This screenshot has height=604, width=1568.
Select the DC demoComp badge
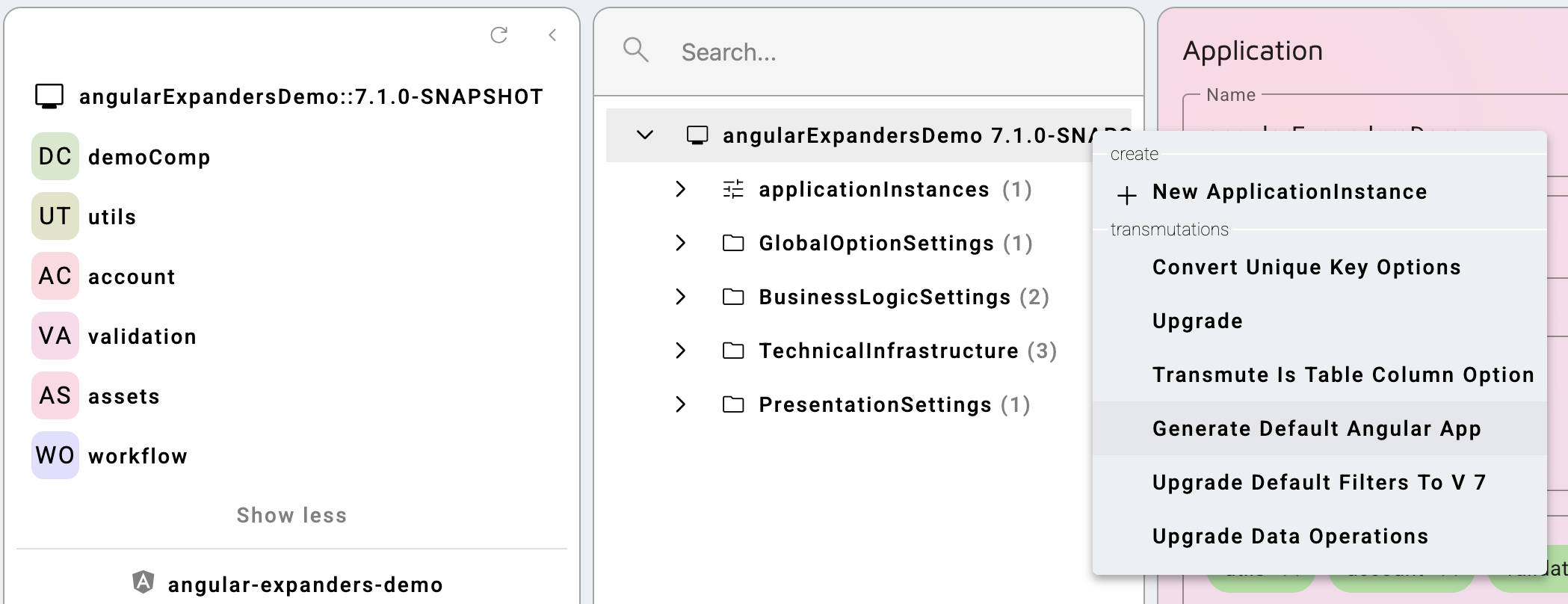(x=55, y=156)
